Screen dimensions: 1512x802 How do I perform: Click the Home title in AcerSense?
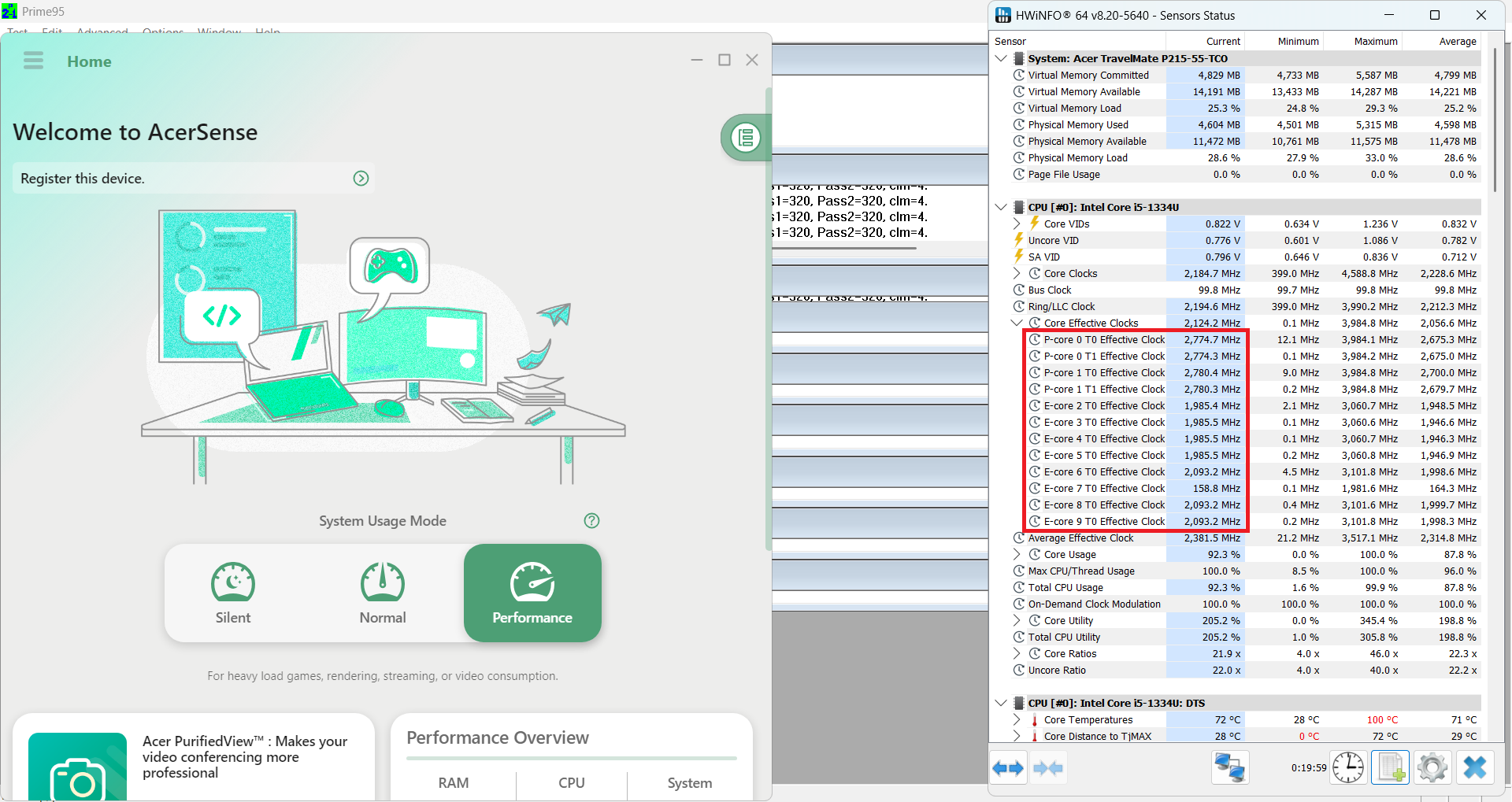click(89, 61)
